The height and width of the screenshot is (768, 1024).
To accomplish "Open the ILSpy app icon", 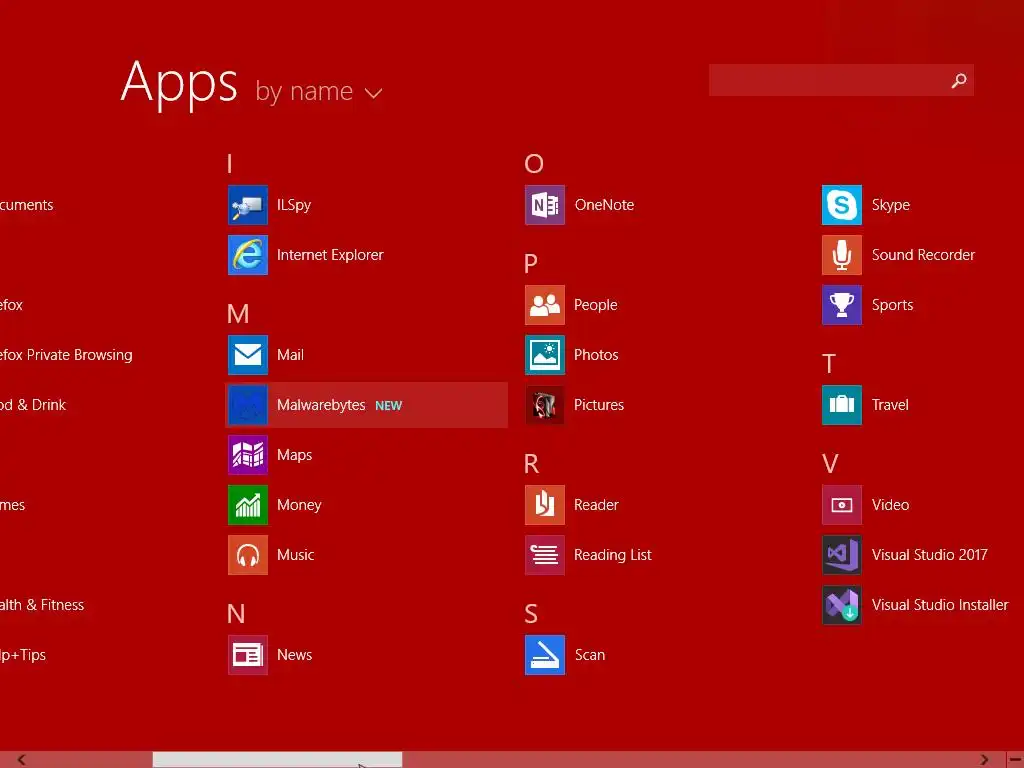I will (x=248, y=205).
